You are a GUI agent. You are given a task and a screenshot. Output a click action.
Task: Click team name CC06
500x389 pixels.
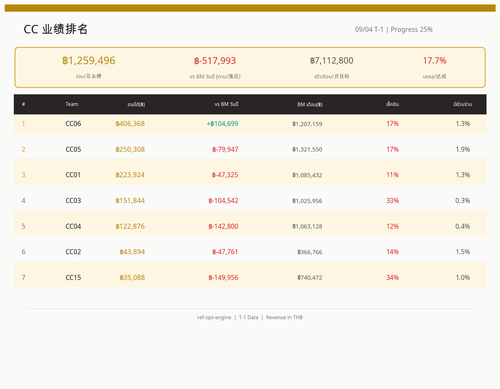[x=73, y=124]
